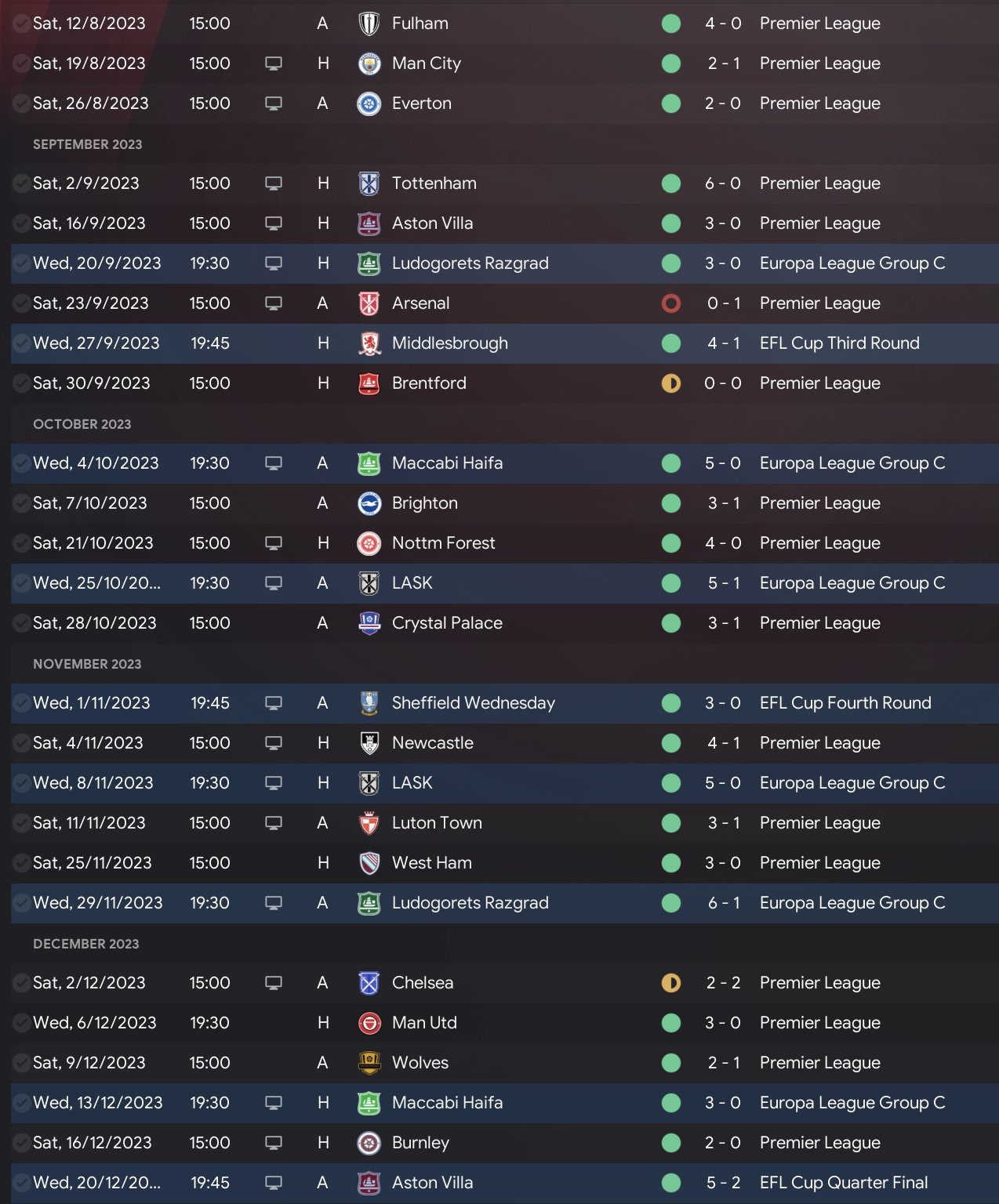Image resolution: width=999 pixels, height=1204 pixels.
Task: Click the Arsenal club badge icon
Action: tap(369, 303)
